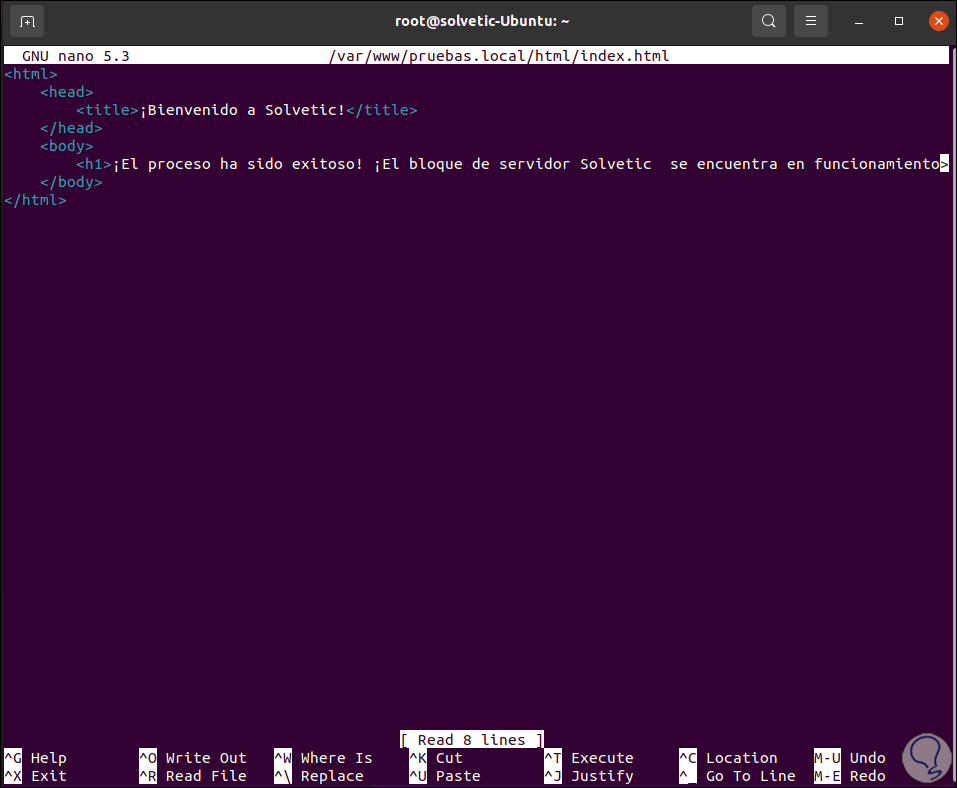
Task: Place cursor on opening body tag
Action: 67,146
